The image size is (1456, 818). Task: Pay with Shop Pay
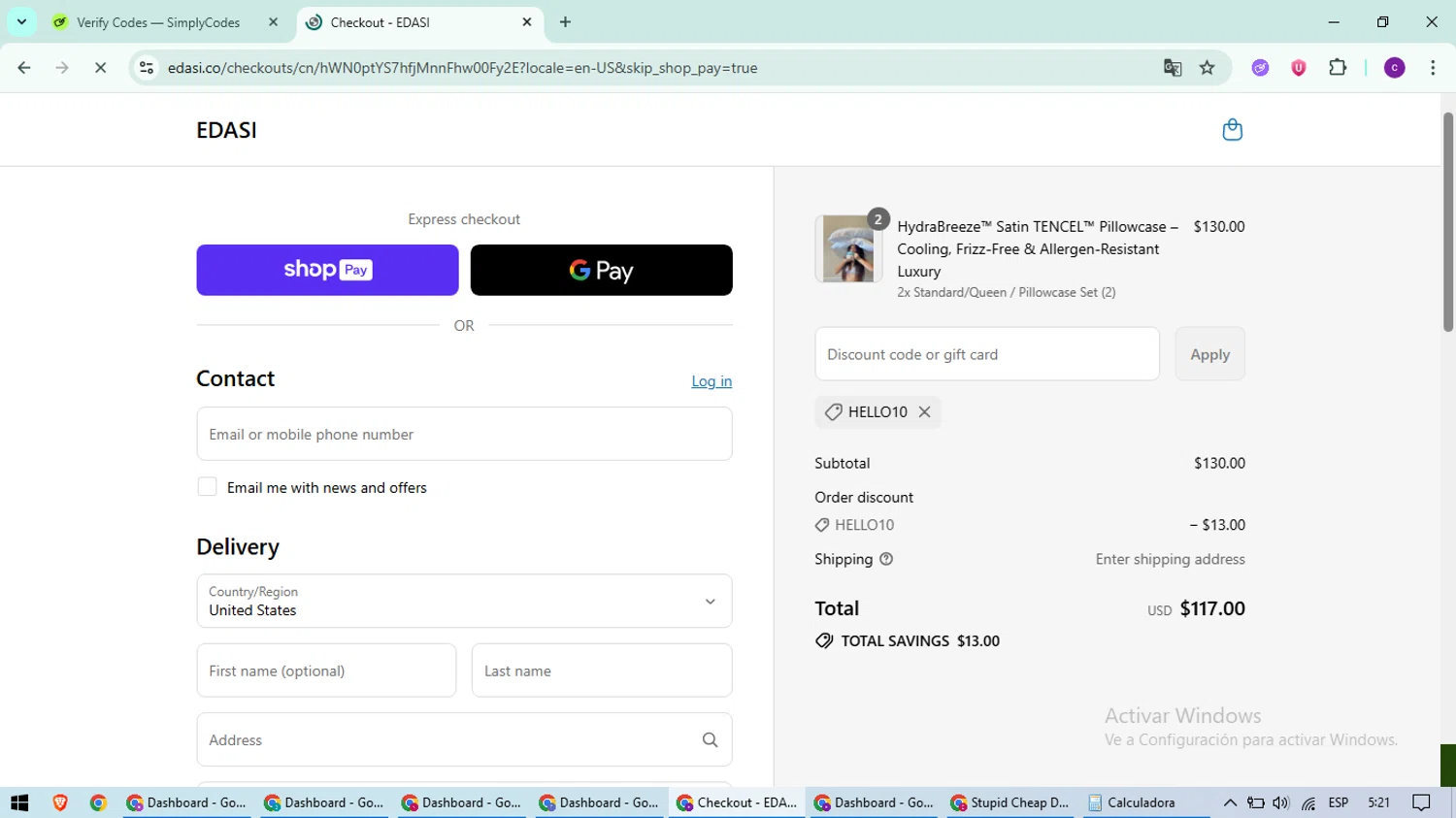tap(327, 270)
